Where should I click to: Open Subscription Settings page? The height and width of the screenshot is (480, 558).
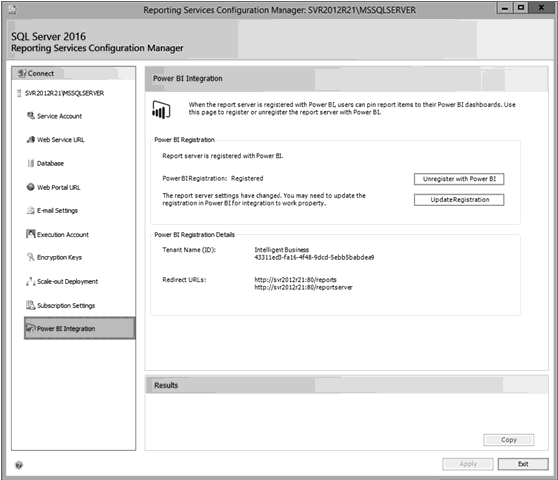[66, 306]
